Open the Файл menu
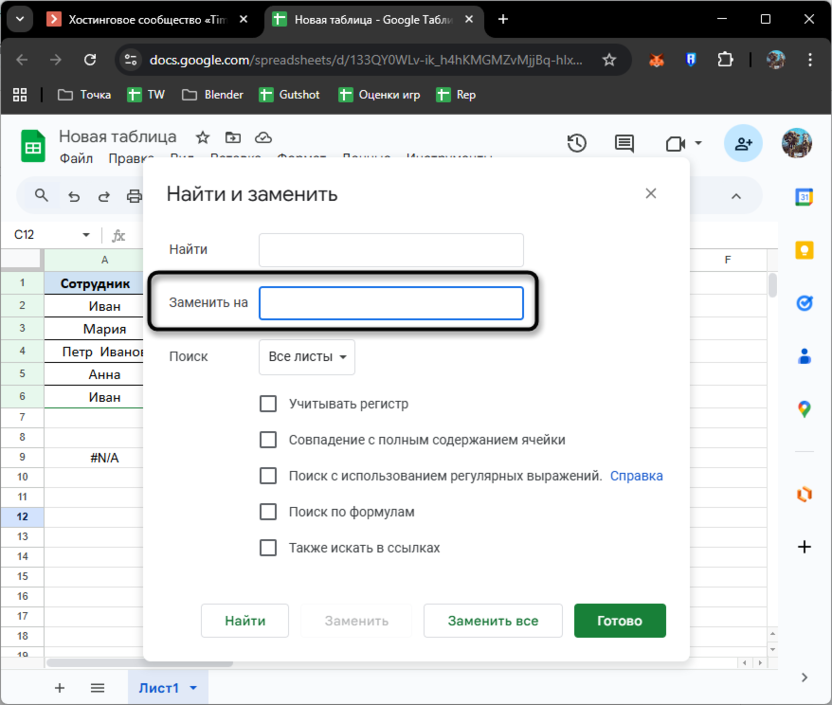Image resolution: width=832 pixels, height=705 pixels. coord(76,159)
